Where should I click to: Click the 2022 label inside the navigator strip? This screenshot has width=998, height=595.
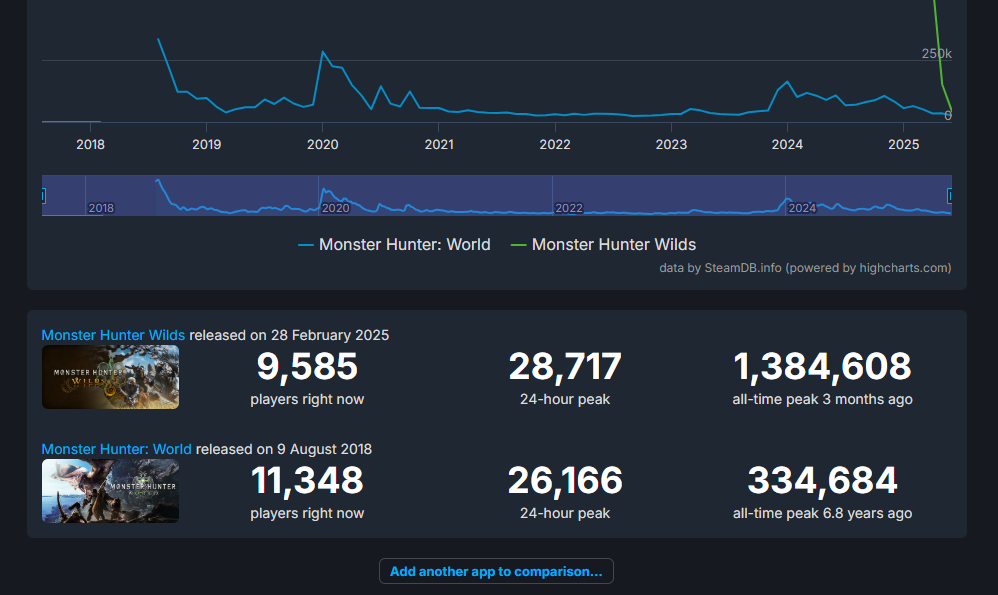coord(569,208)
